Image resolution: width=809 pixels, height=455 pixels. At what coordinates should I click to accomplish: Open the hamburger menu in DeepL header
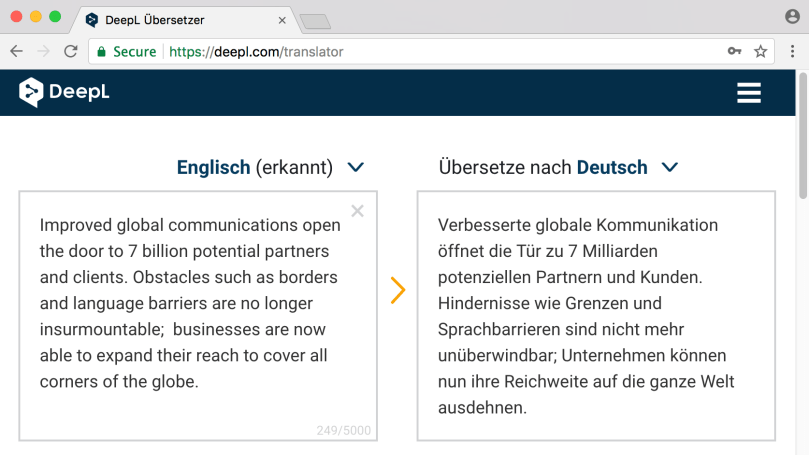point(748,93)
